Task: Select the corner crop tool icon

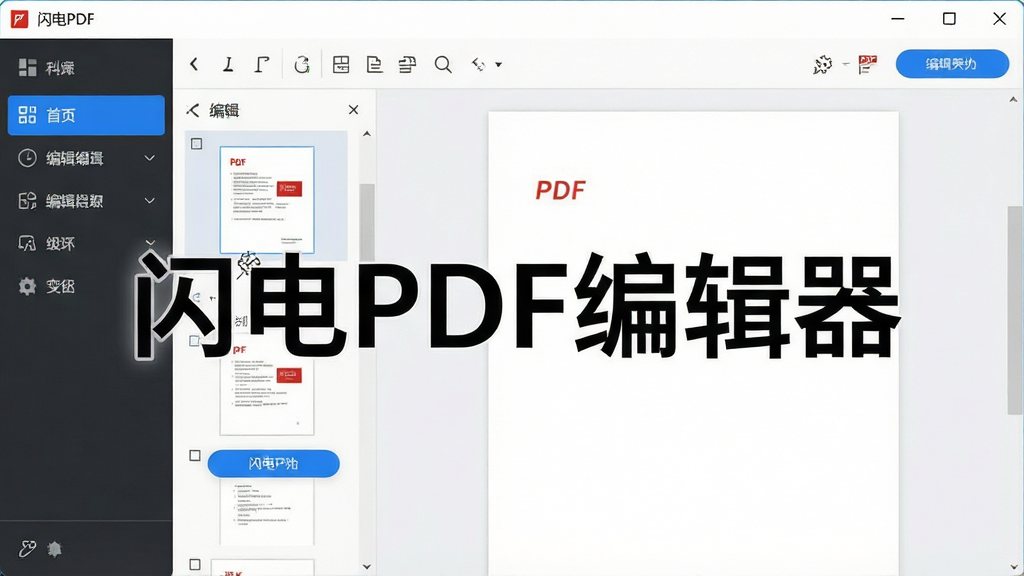Action: click(262, 64)
